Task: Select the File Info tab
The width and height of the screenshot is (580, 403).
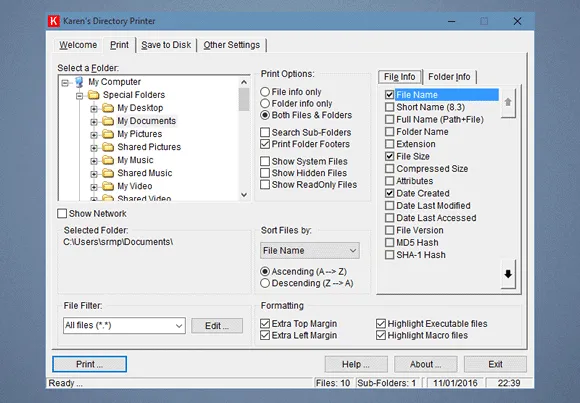Action: tap(399, 77)
